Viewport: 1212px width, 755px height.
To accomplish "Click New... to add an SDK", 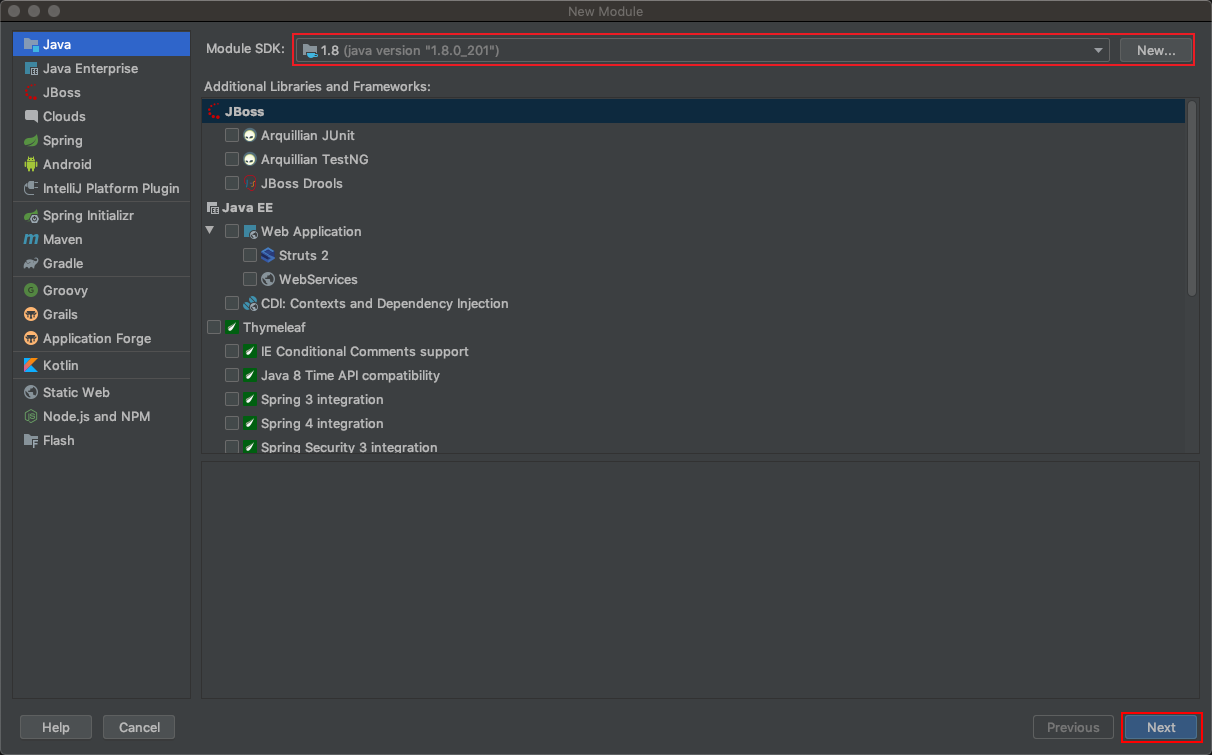I will [1156, 50].
